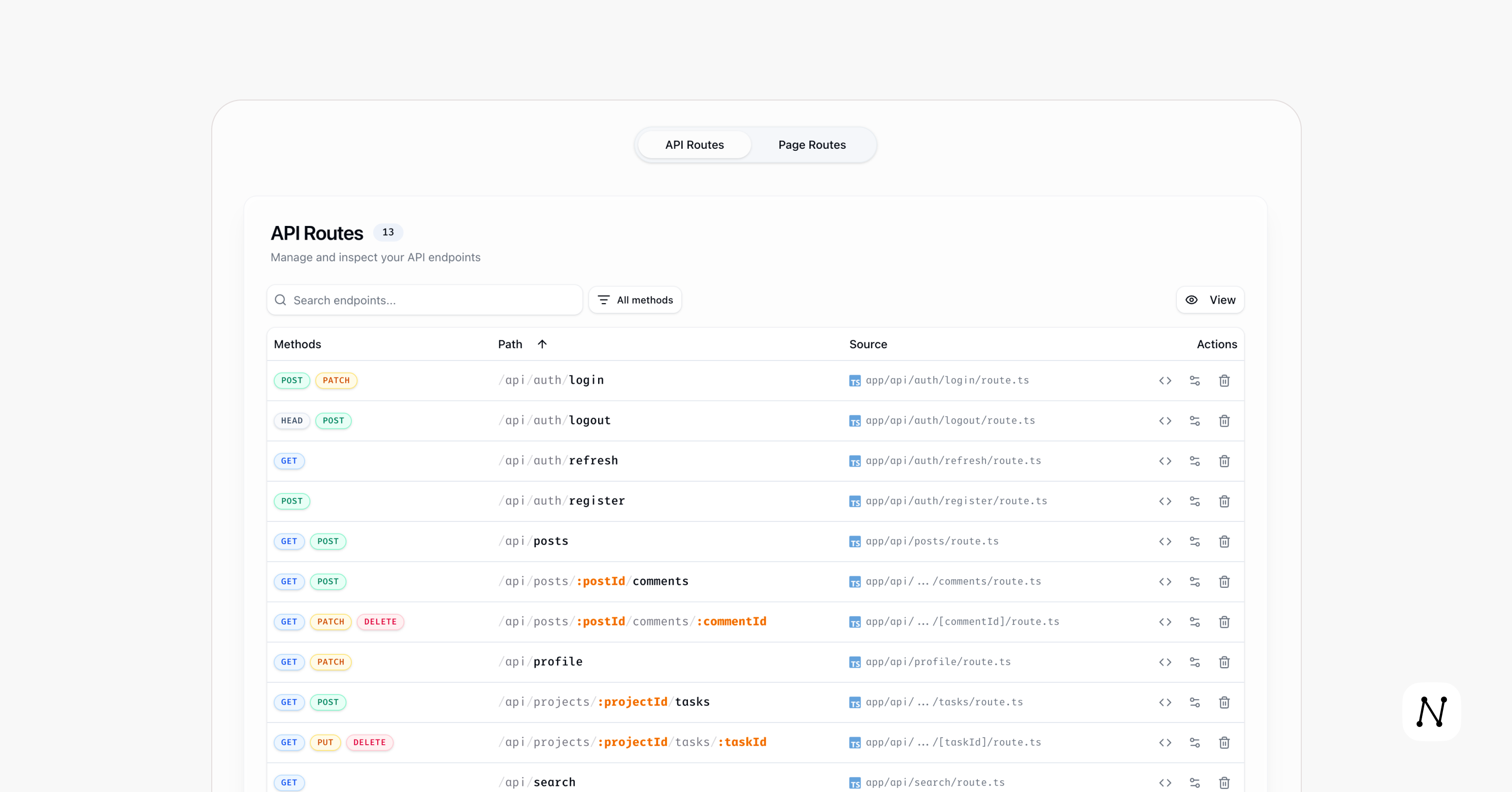The width and height of the screenshot is (1512, 792).
Task: Open code view for login route
Action: [1165, 380]
